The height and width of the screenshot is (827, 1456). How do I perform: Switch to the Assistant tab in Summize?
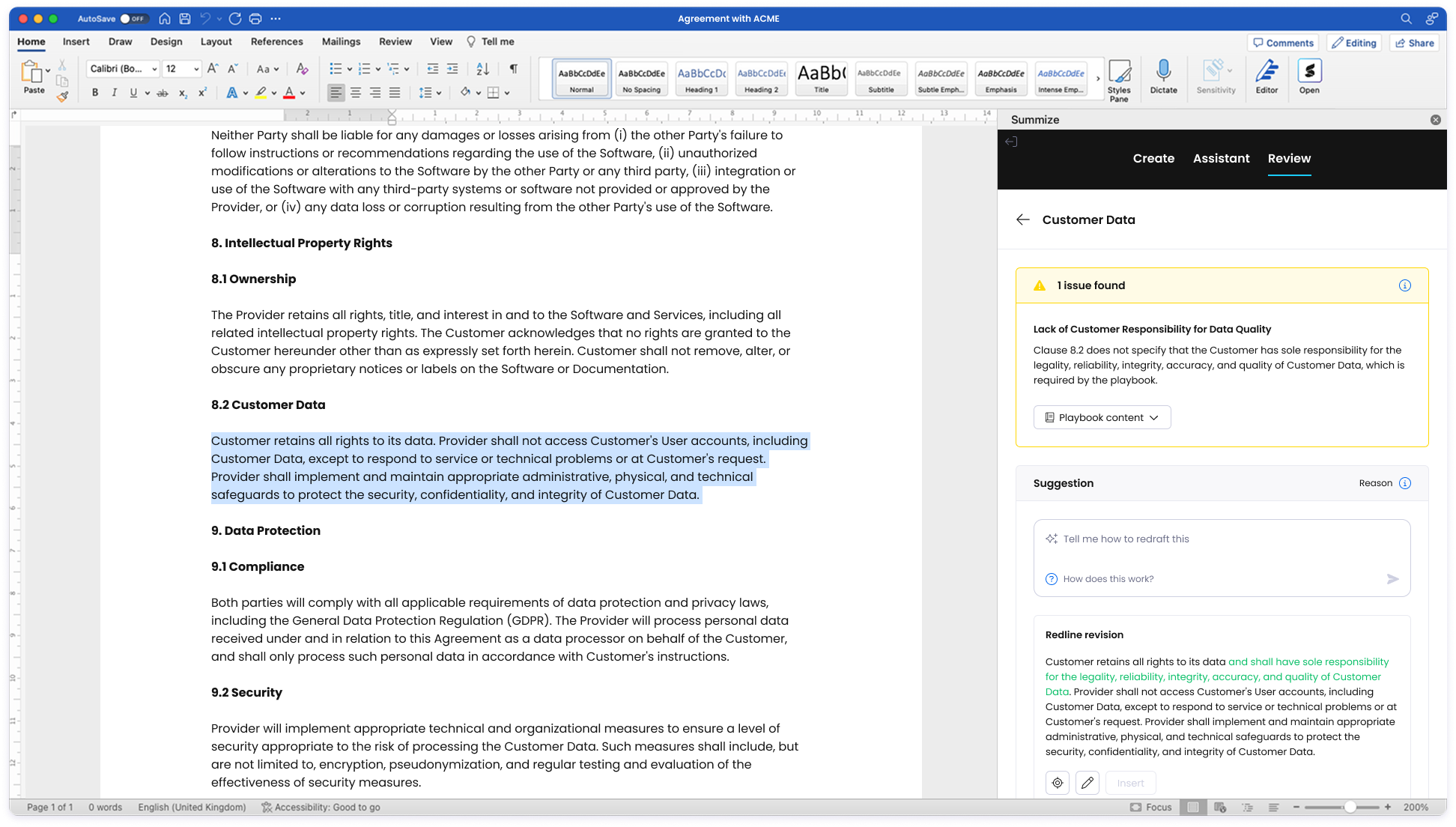pos(1221,158)
